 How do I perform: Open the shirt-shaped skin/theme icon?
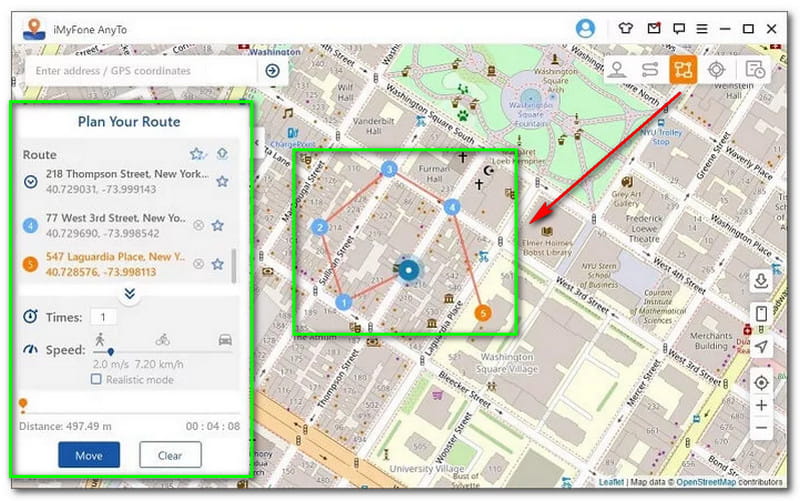point(626,29)
